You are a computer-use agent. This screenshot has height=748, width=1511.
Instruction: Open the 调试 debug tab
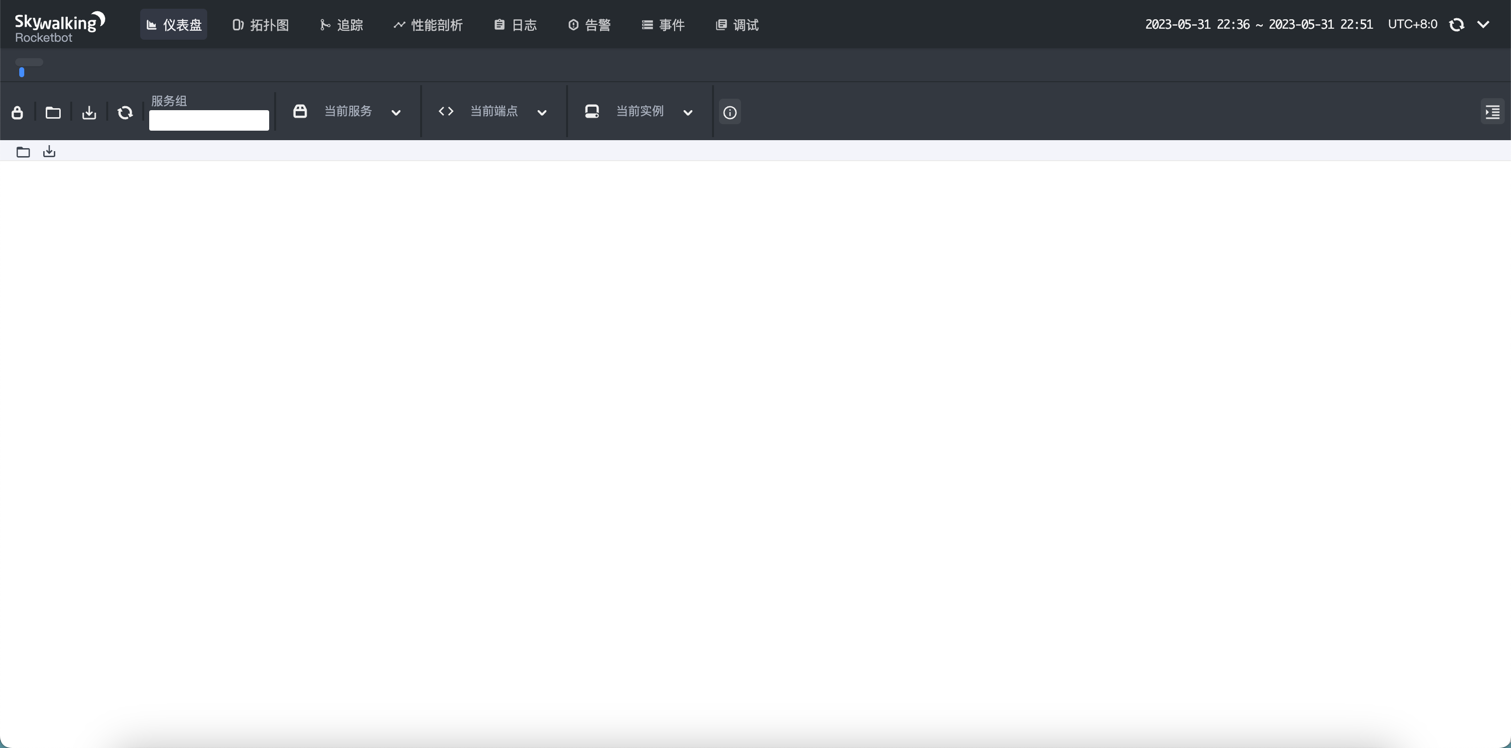click(x=738, y=25)
